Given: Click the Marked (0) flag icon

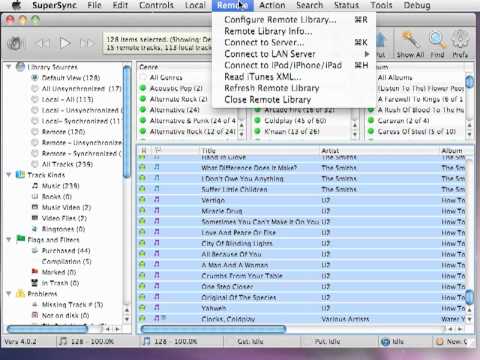Looking at the screenshot, I should tap(35, 272).
